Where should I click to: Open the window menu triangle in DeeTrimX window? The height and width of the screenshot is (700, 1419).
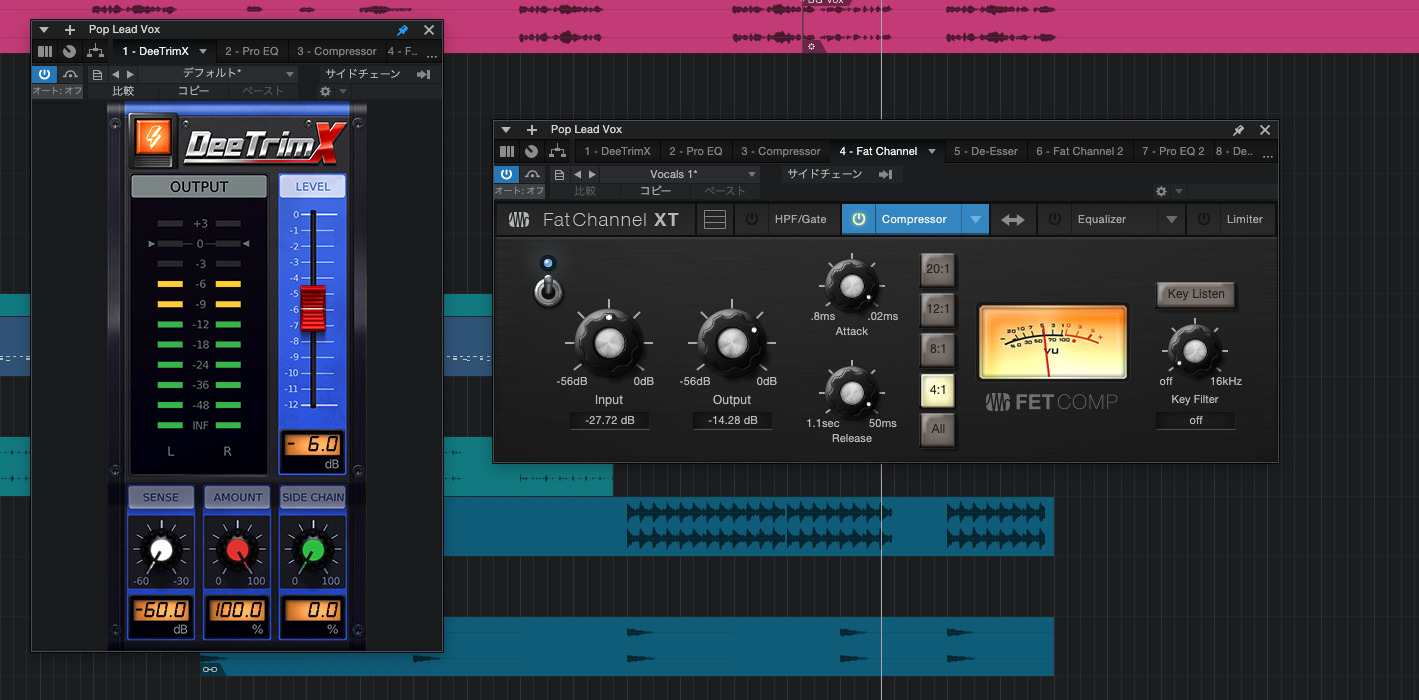coord(44,31)
